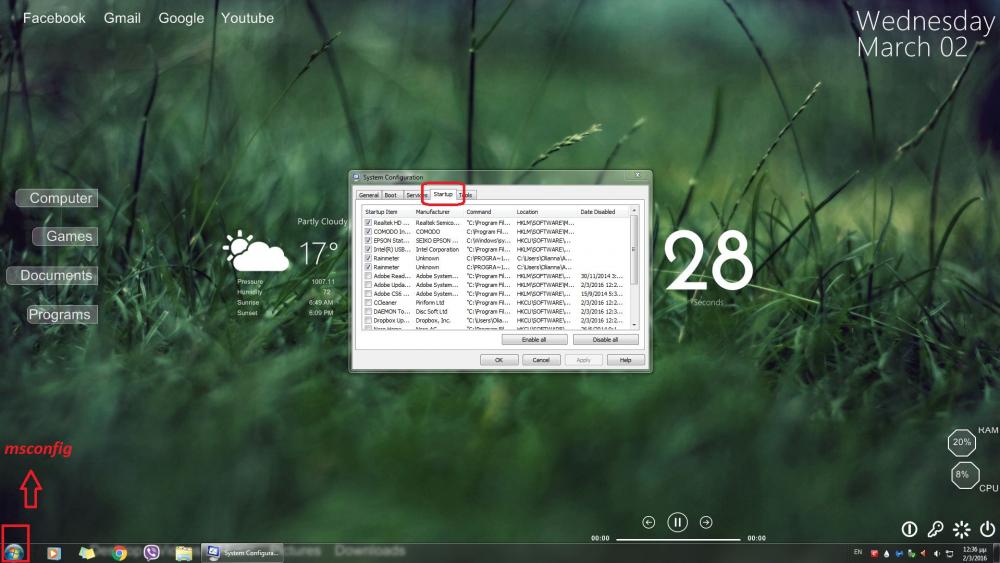
Task: Click the Enable all button
Action: pyautogui.click(x=534, y=340)
